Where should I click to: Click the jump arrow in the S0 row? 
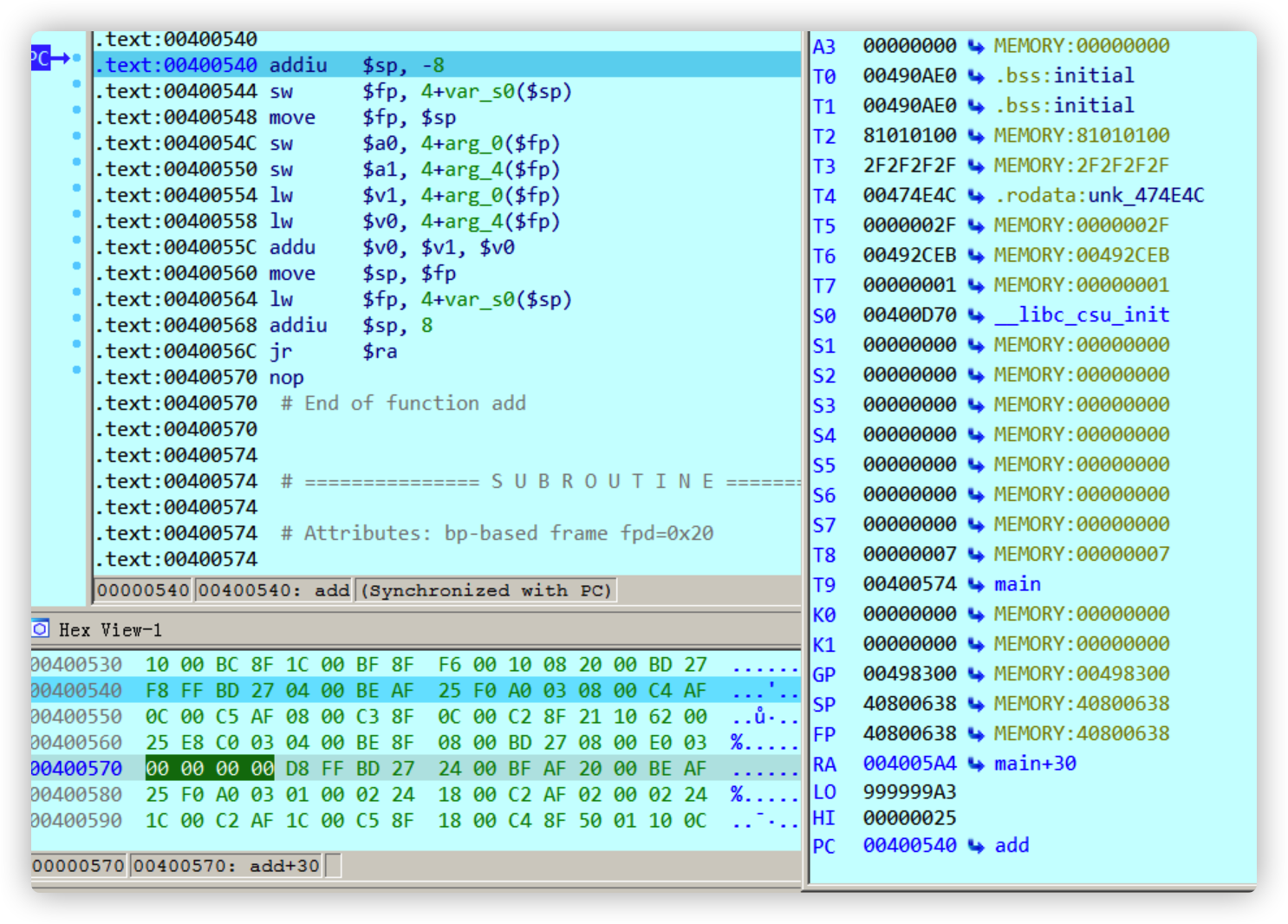[x=976, y=316]
